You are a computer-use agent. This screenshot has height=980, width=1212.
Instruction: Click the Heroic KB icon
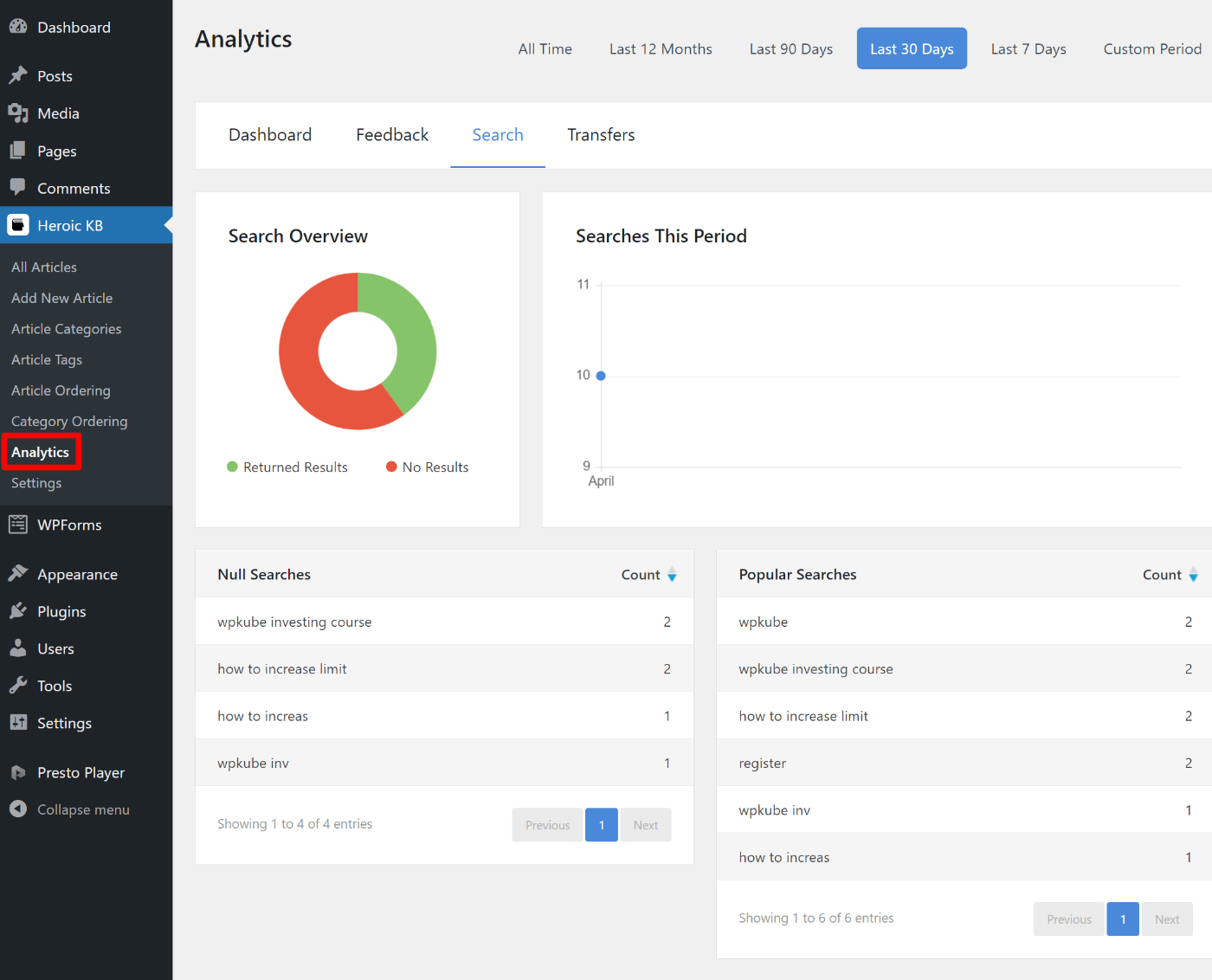18,225
